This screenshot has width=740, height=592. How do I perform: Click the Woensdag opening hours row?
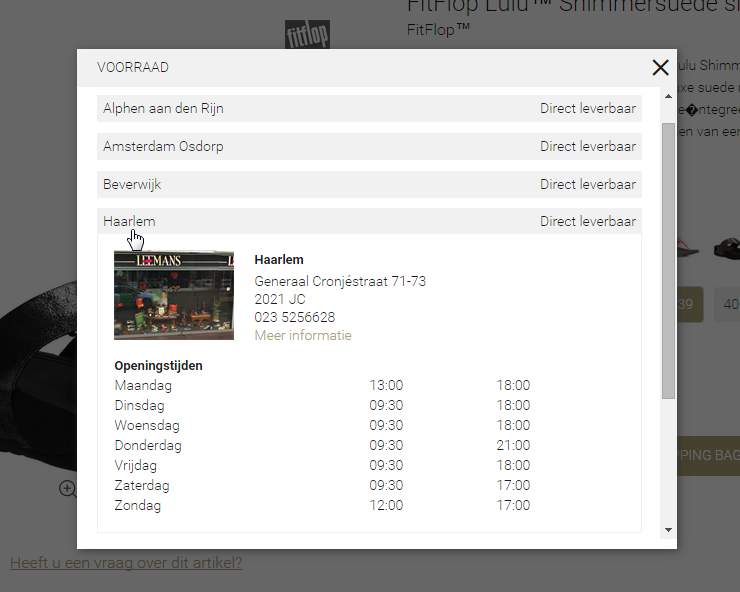point(322,425)
